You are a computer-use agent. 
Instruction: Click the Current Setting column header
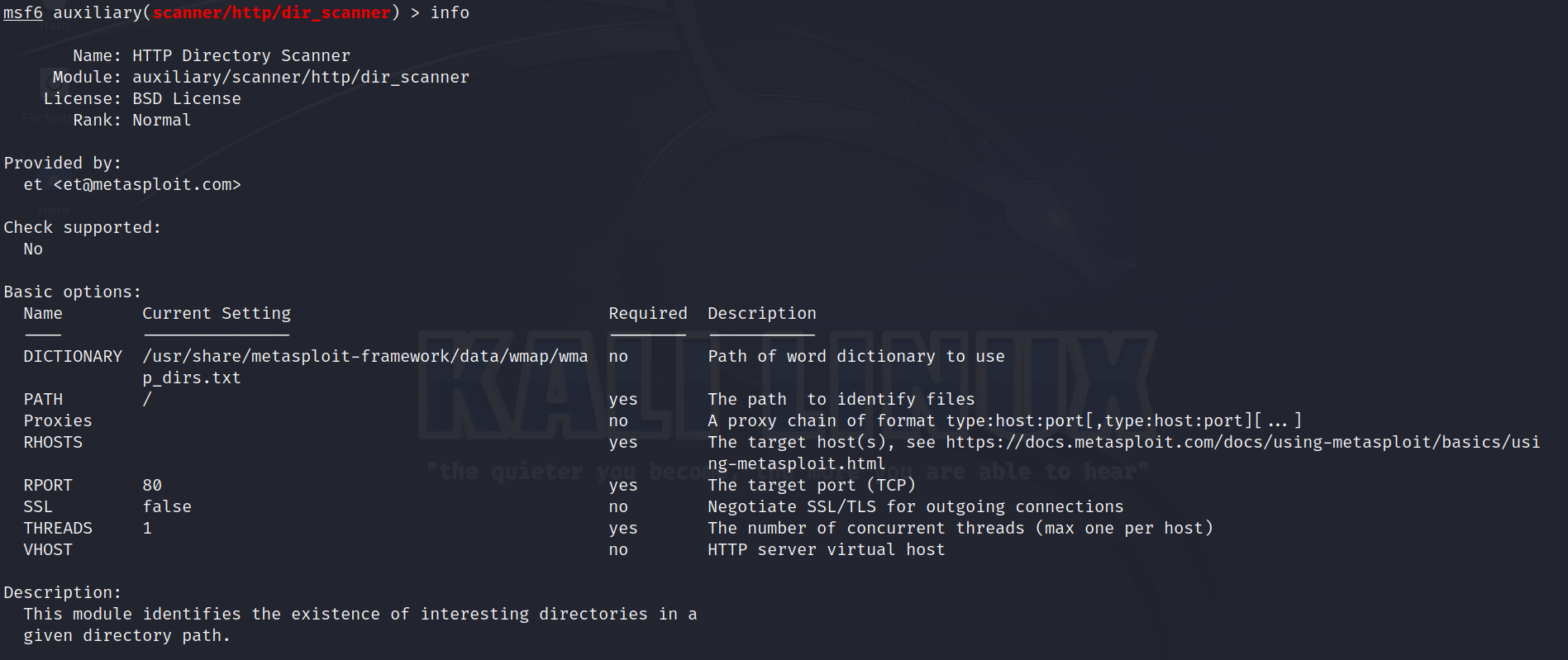(217, 313)
